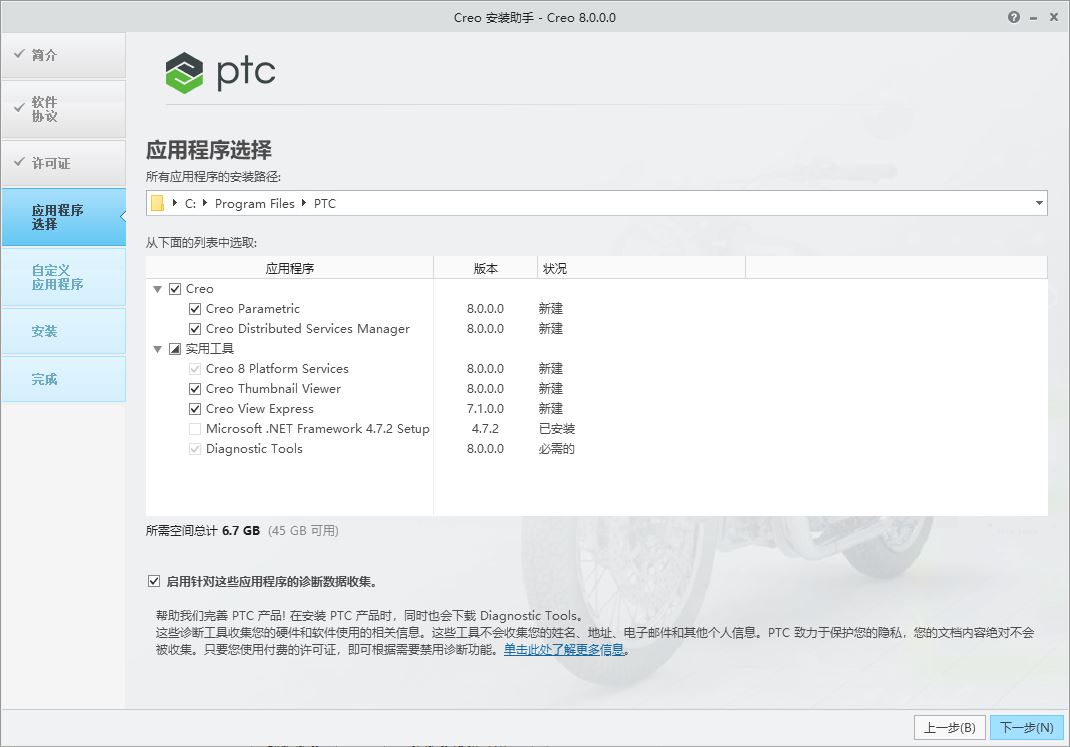The image size is (1070, 747).
Task: Disable diagnostic data collection checkbox
Action: (154, 581)
